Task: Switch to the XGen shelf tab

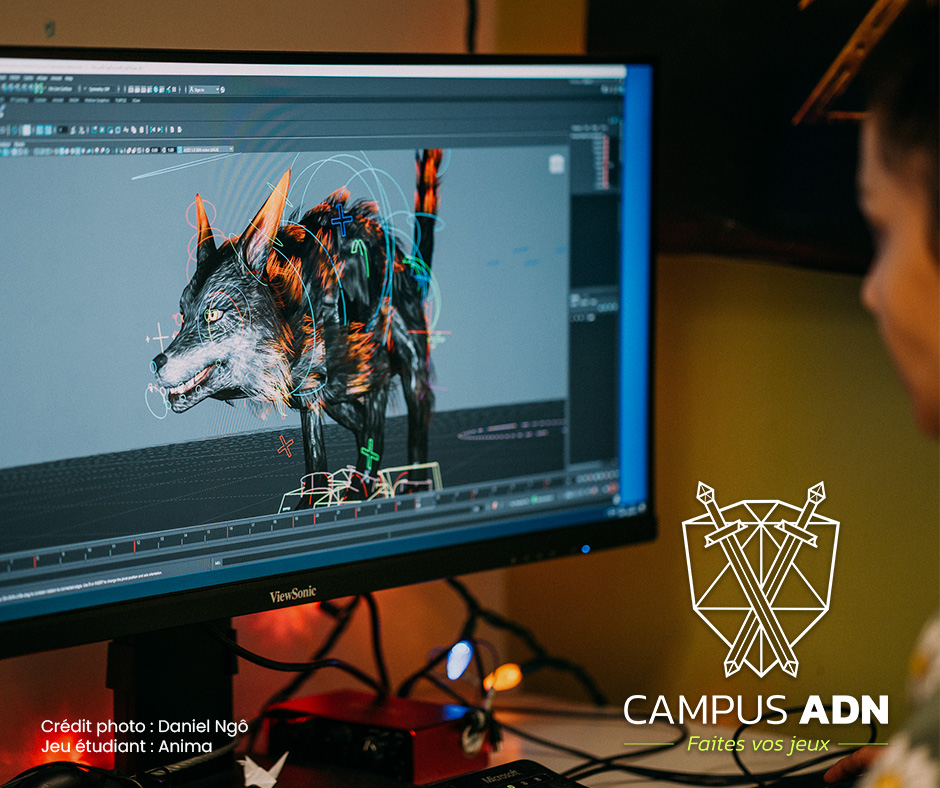Action: [136, 100]
